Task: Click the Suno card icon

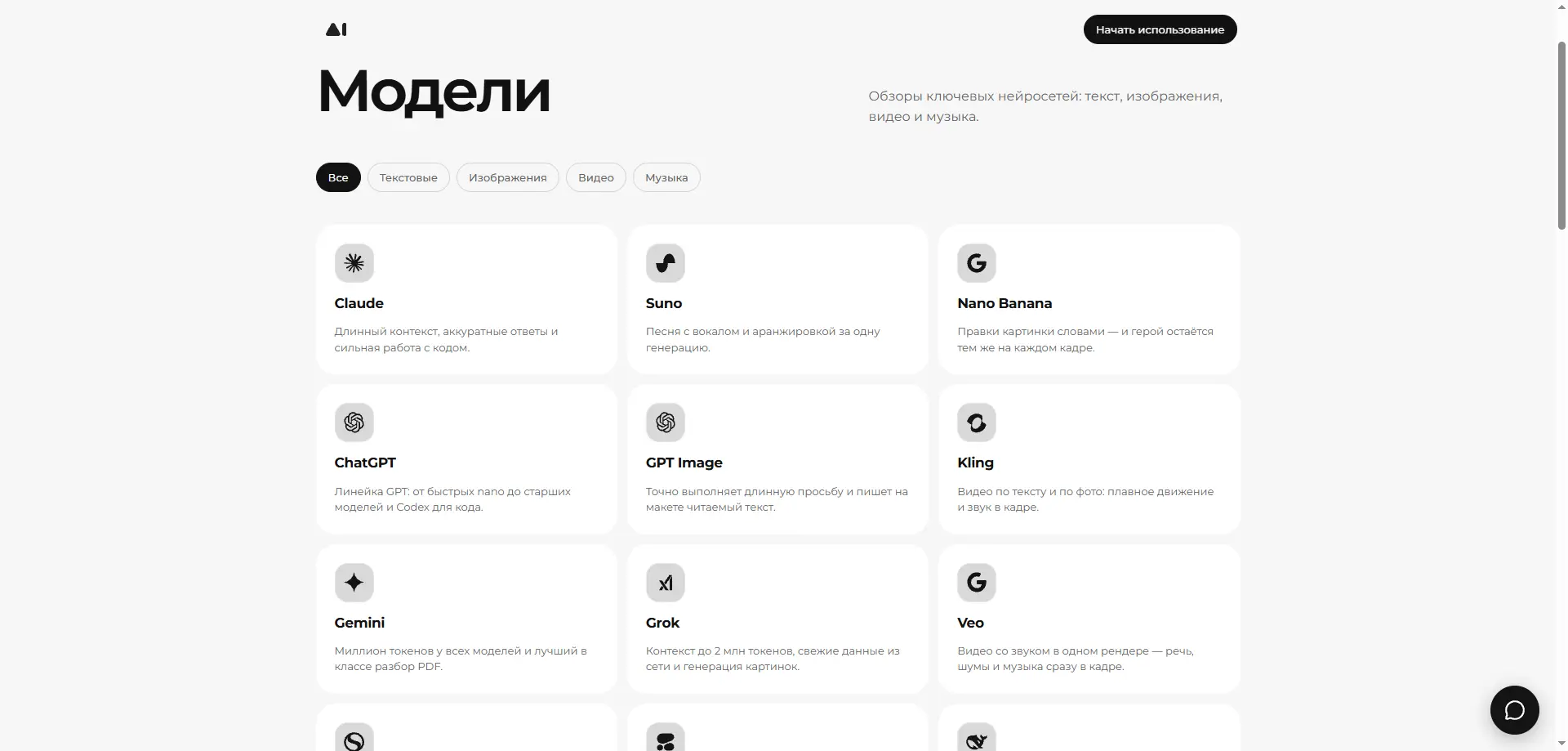Action: tap(666, 263)
